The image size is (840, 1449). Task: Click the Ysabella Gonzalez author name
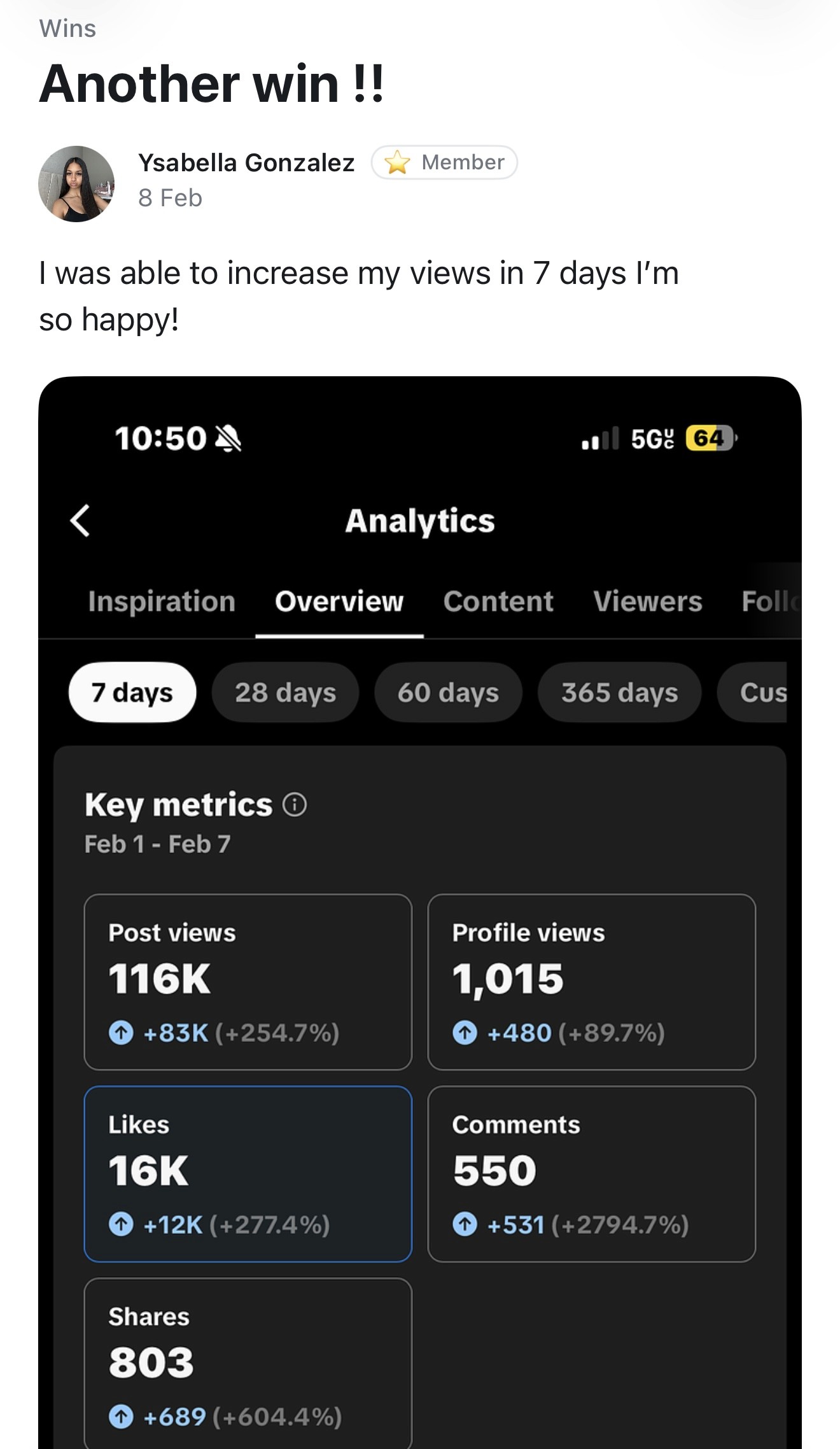point(246,163)
